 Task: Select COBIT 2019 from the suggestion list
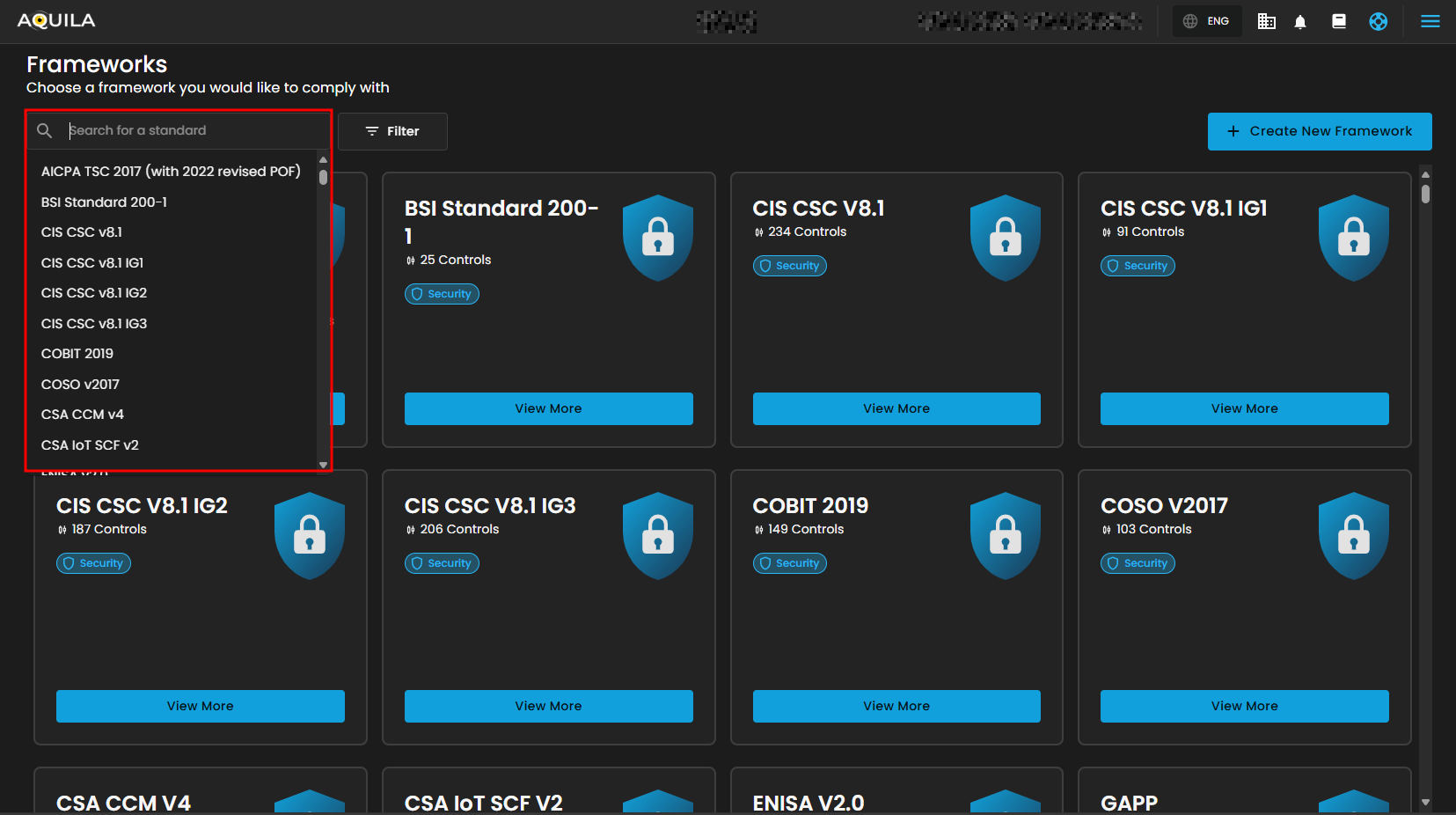(x=77, y=354)
